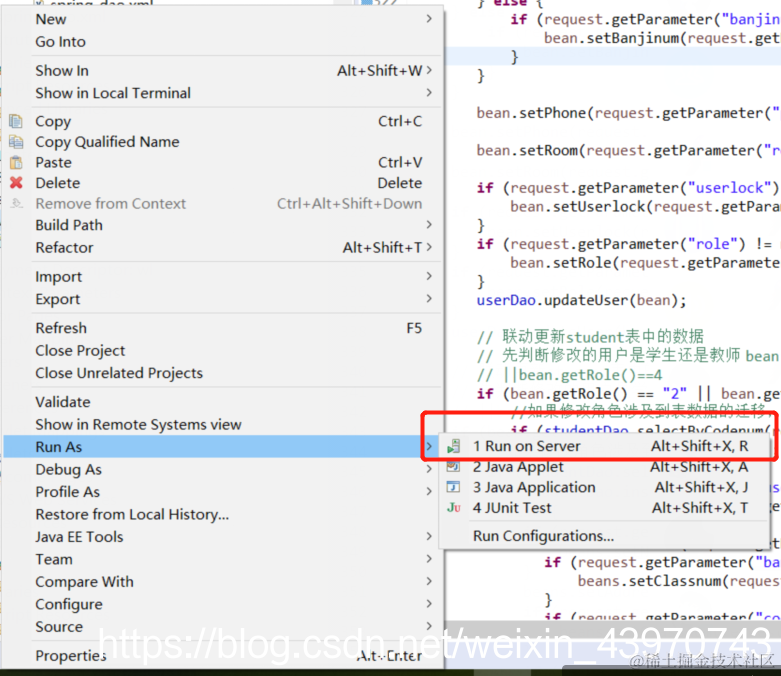
Task: Select Restore from Local History
Action: tap(222, 514)
